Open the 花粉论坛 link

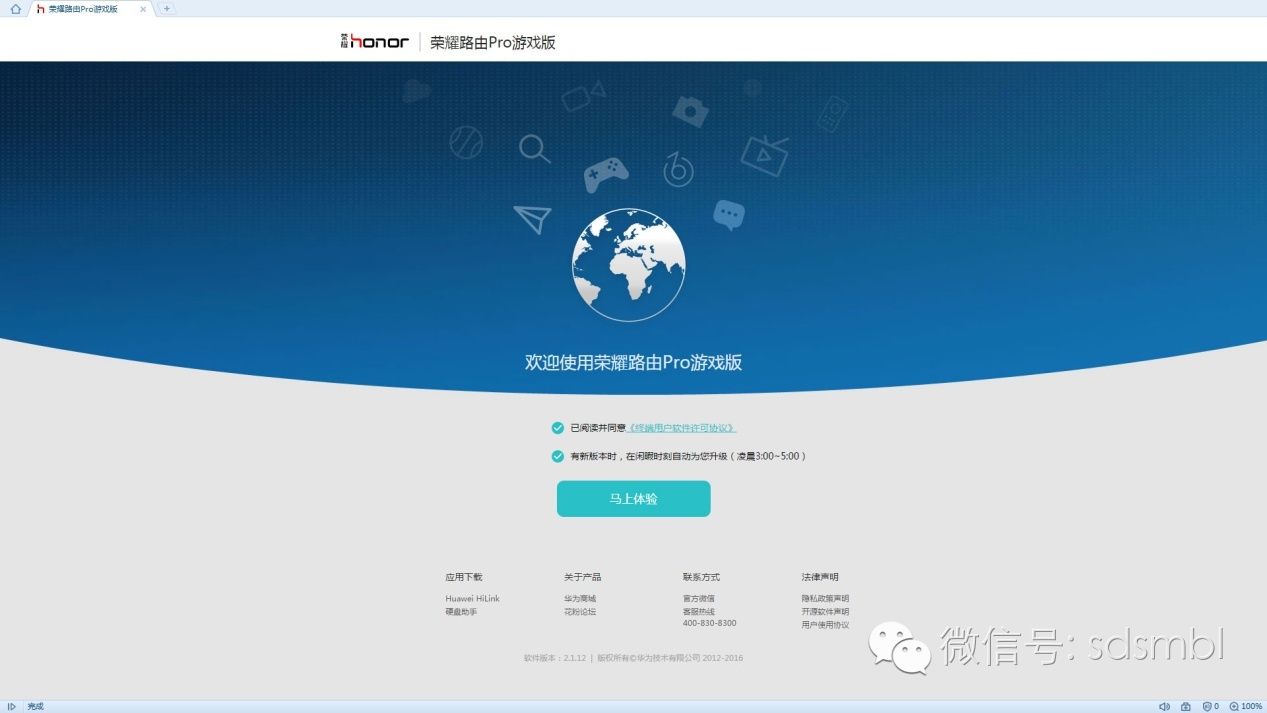tap(580, 611)
